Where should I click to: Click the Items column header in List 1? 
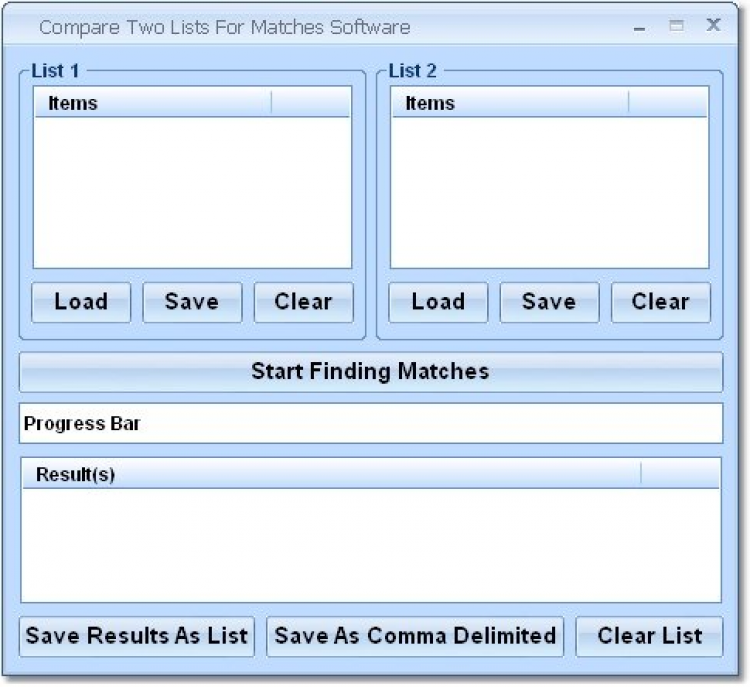coord(152,103)
